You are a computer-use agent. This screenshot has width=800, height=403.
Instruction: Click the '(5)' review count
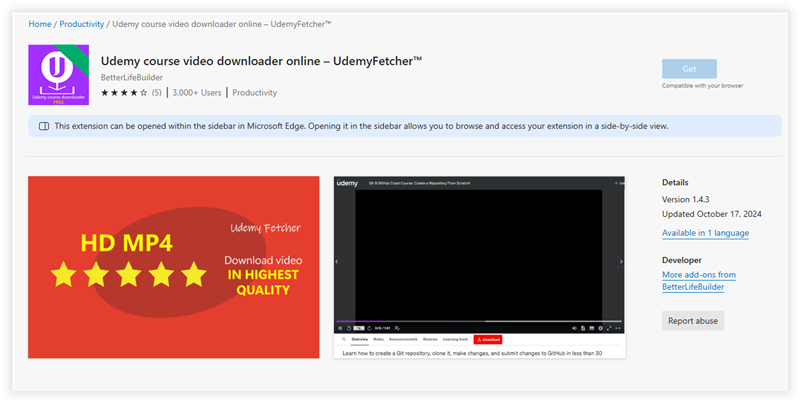[x=157, y=93]
